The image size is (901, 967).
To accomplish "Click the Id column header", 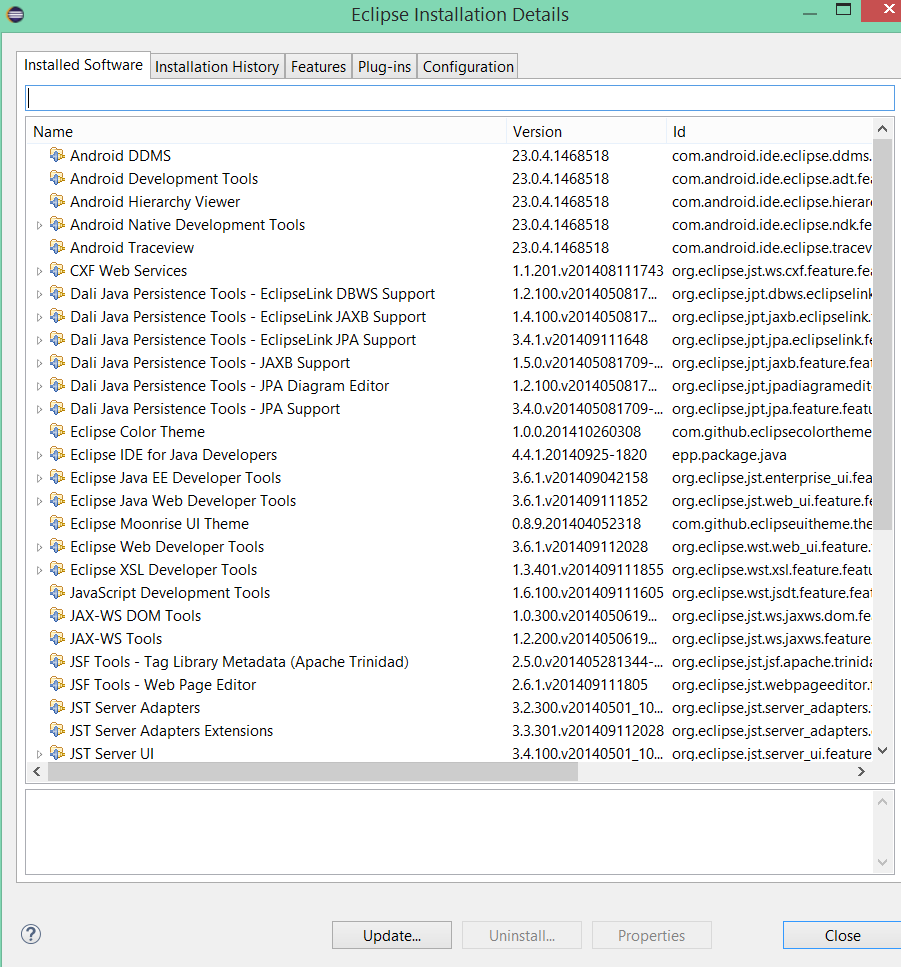I will [770, 131].
